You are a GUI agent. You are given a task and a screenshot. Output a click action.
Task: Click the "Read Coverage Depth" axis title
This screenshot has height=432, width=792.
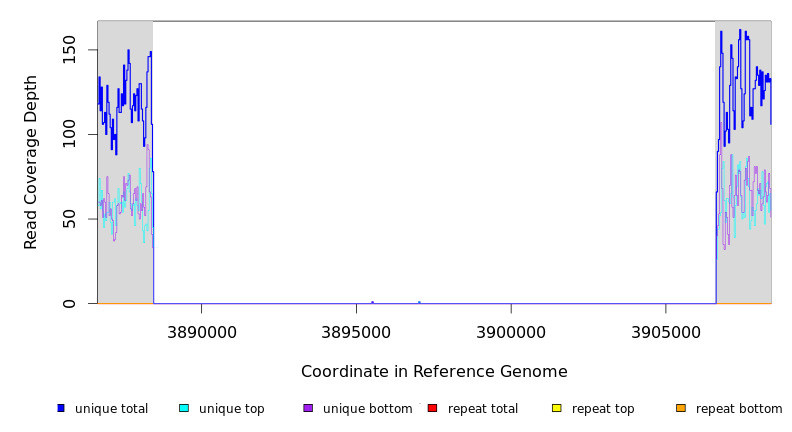(x=31, y=162)
